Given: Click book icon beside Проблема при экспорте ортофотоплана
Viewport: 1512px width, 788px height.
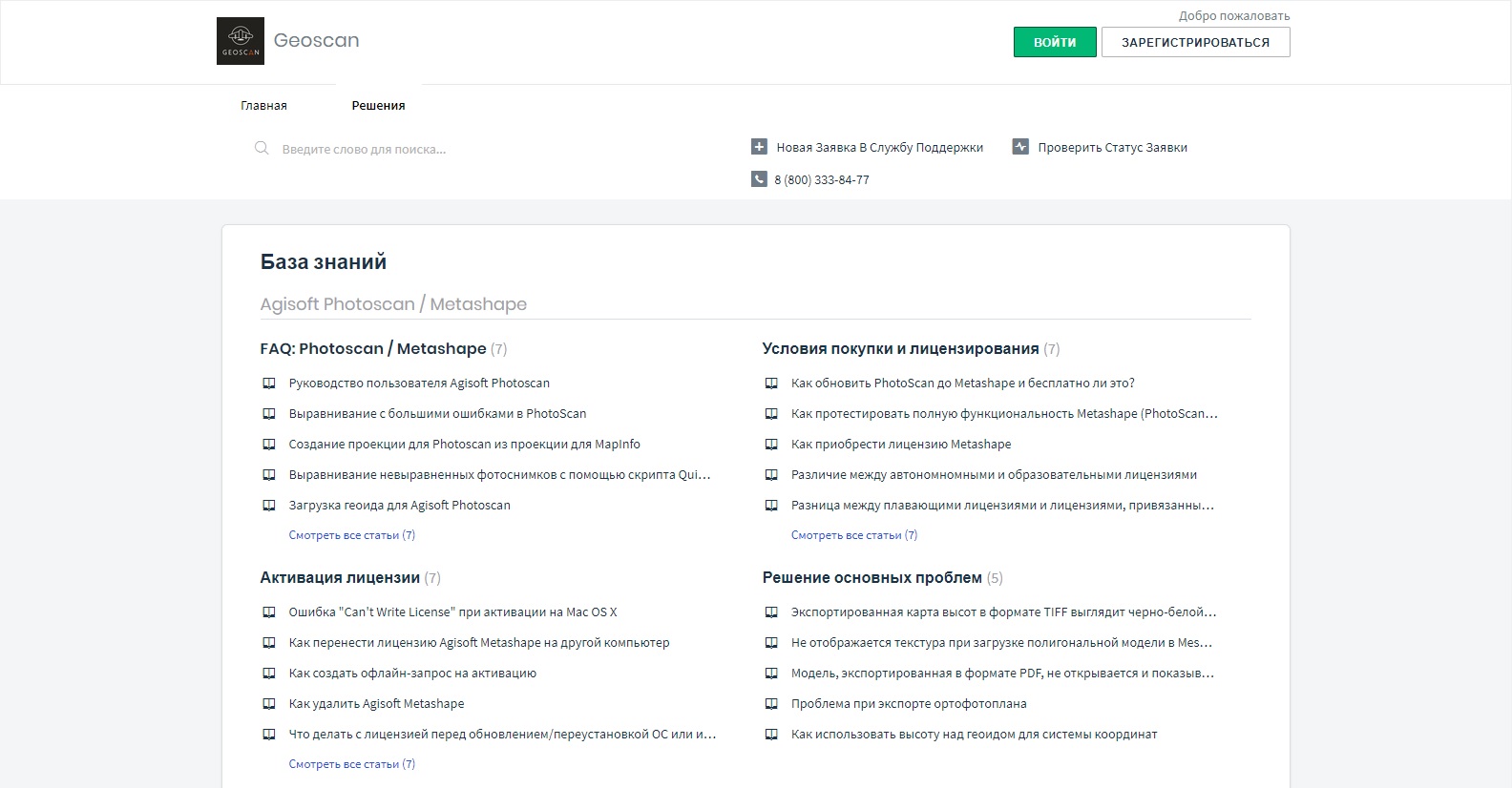Looking at the screenshot, I should pos(771,704).
